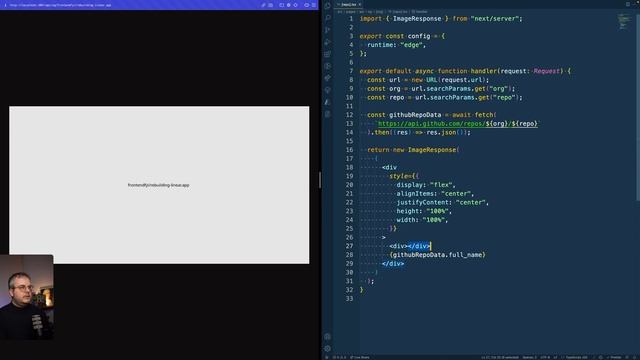This screenshot has height=360, width=640.
Task: Open the Extensions view in activity bar
Action: coord(327,54)
